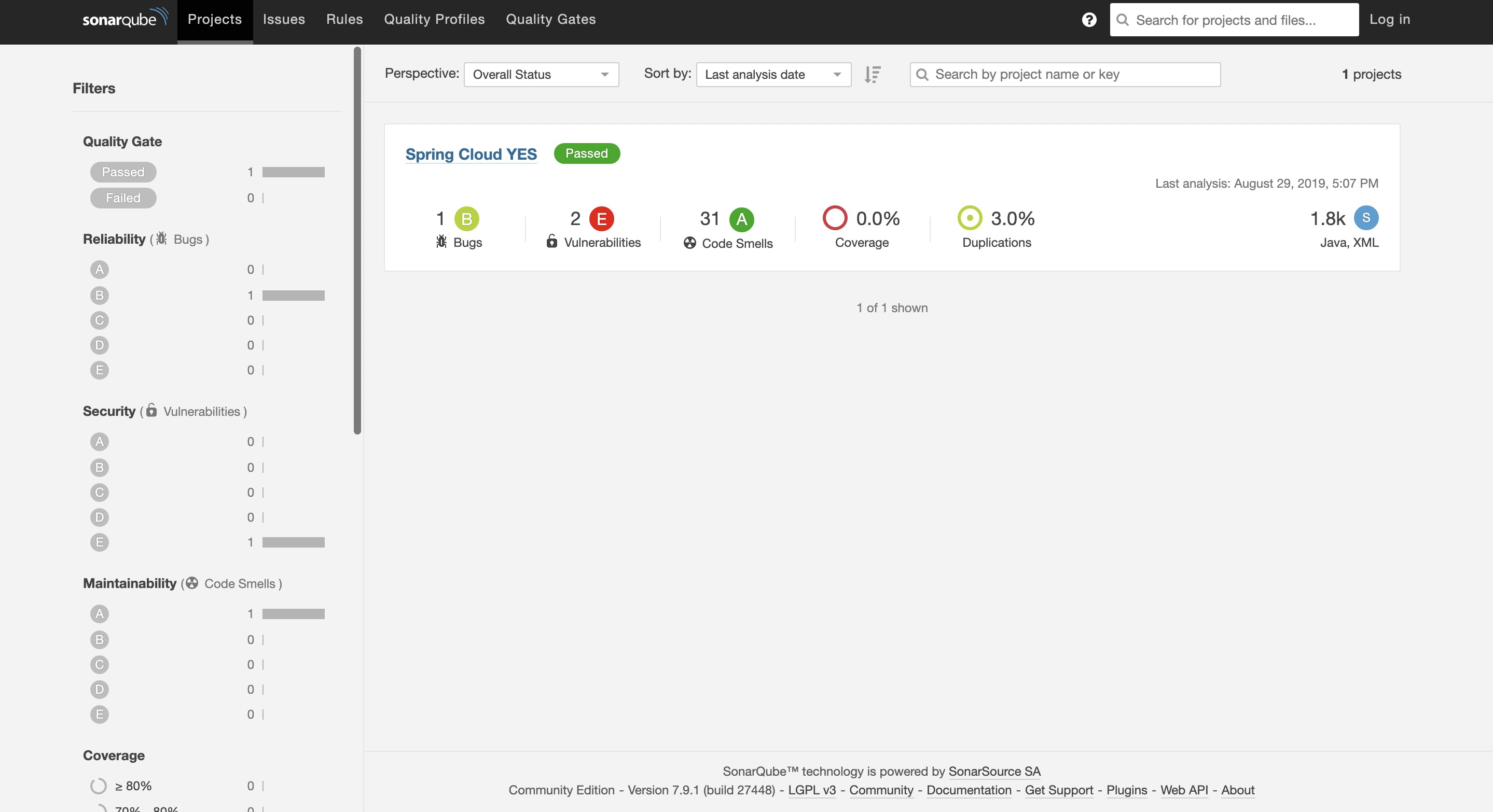Select Security grade E filter
The height and width of the screenshot is (812, 1493).
pyautogui.click(x=99, y=542)
